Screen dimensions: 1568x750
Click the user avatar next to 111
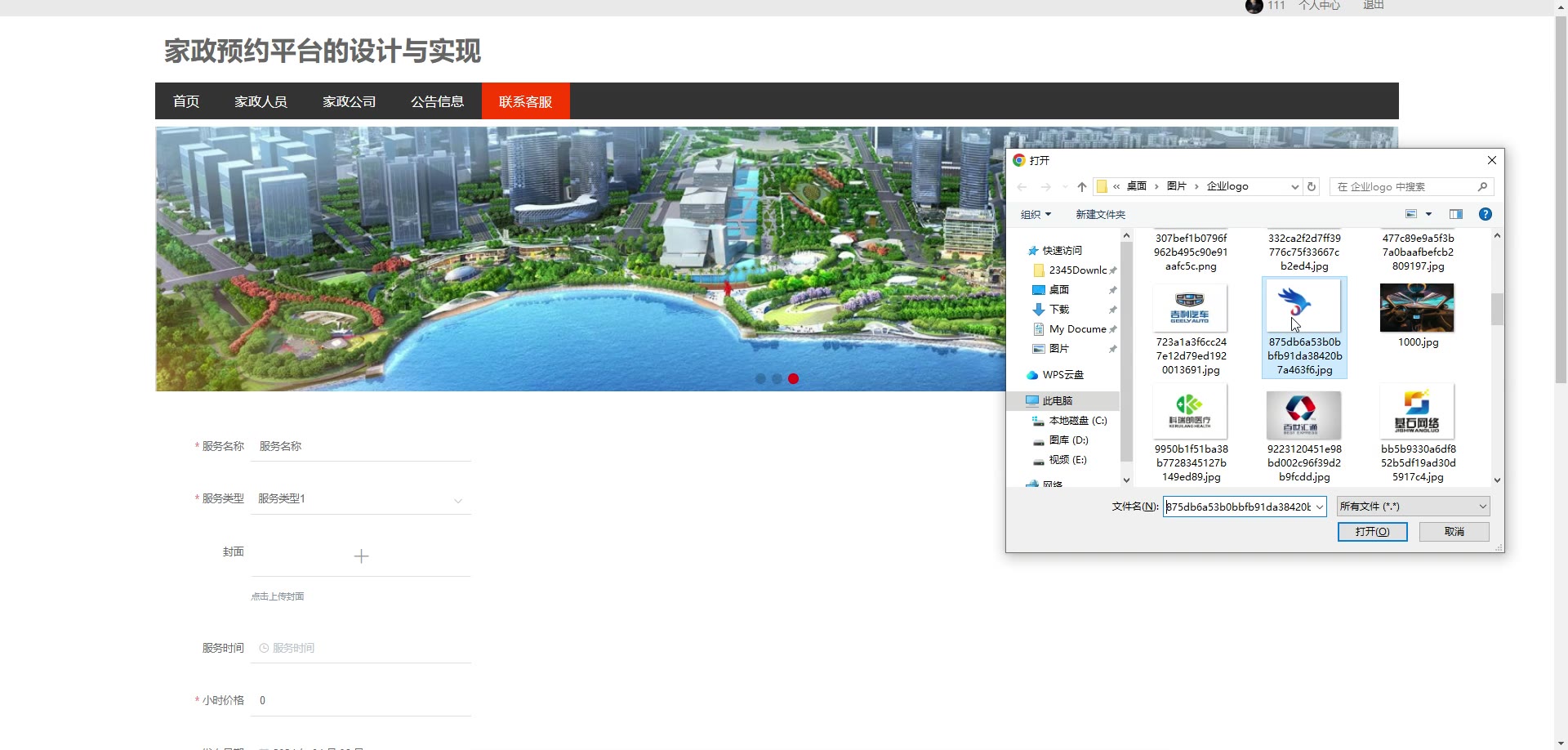click(x=1254, y=6)
